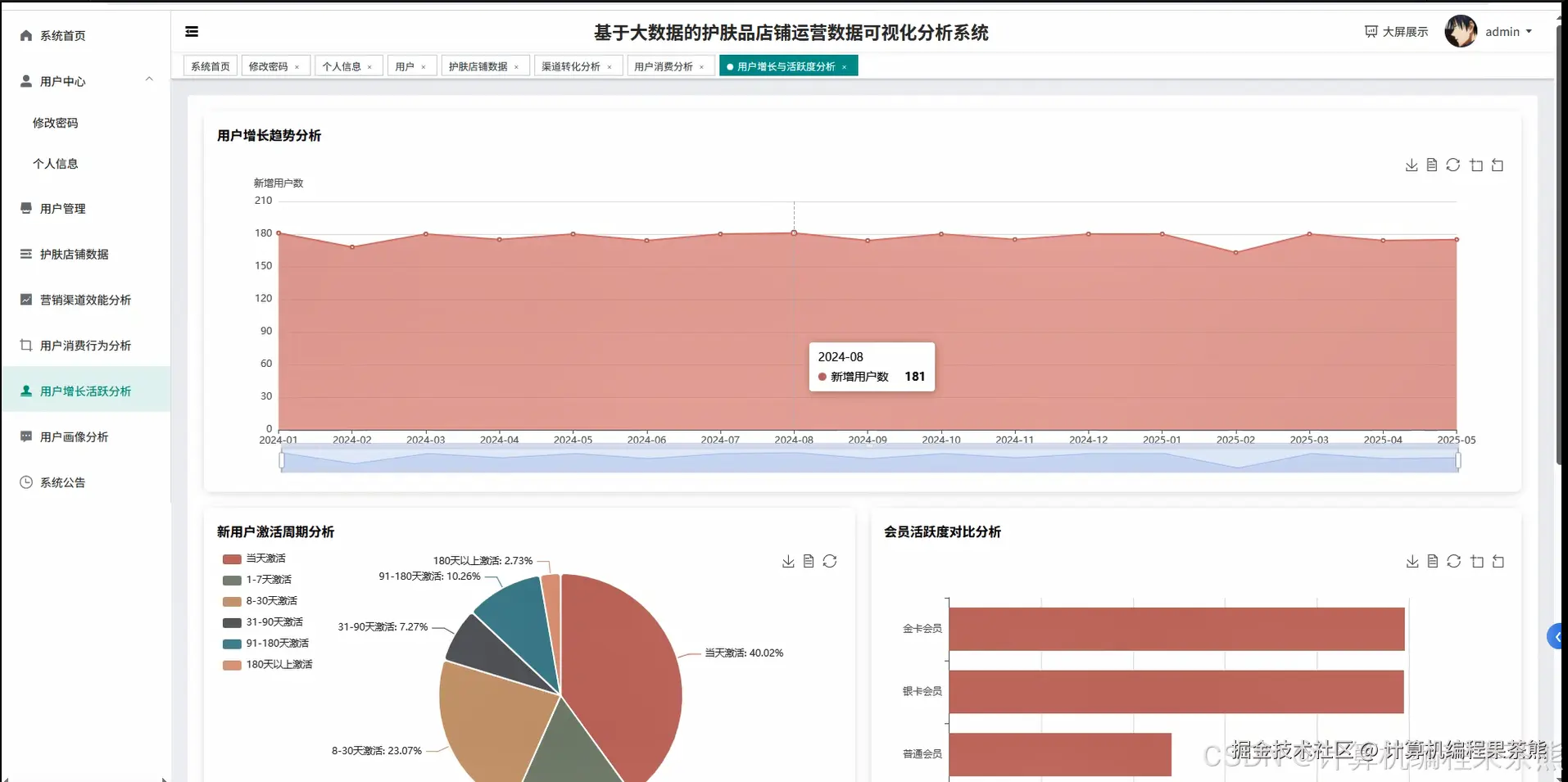Image resolution: width=1568 pixels, height=782 pixels.
Task: Toggle the hamburger menu sidebar collapse
Action: (192, 32)
